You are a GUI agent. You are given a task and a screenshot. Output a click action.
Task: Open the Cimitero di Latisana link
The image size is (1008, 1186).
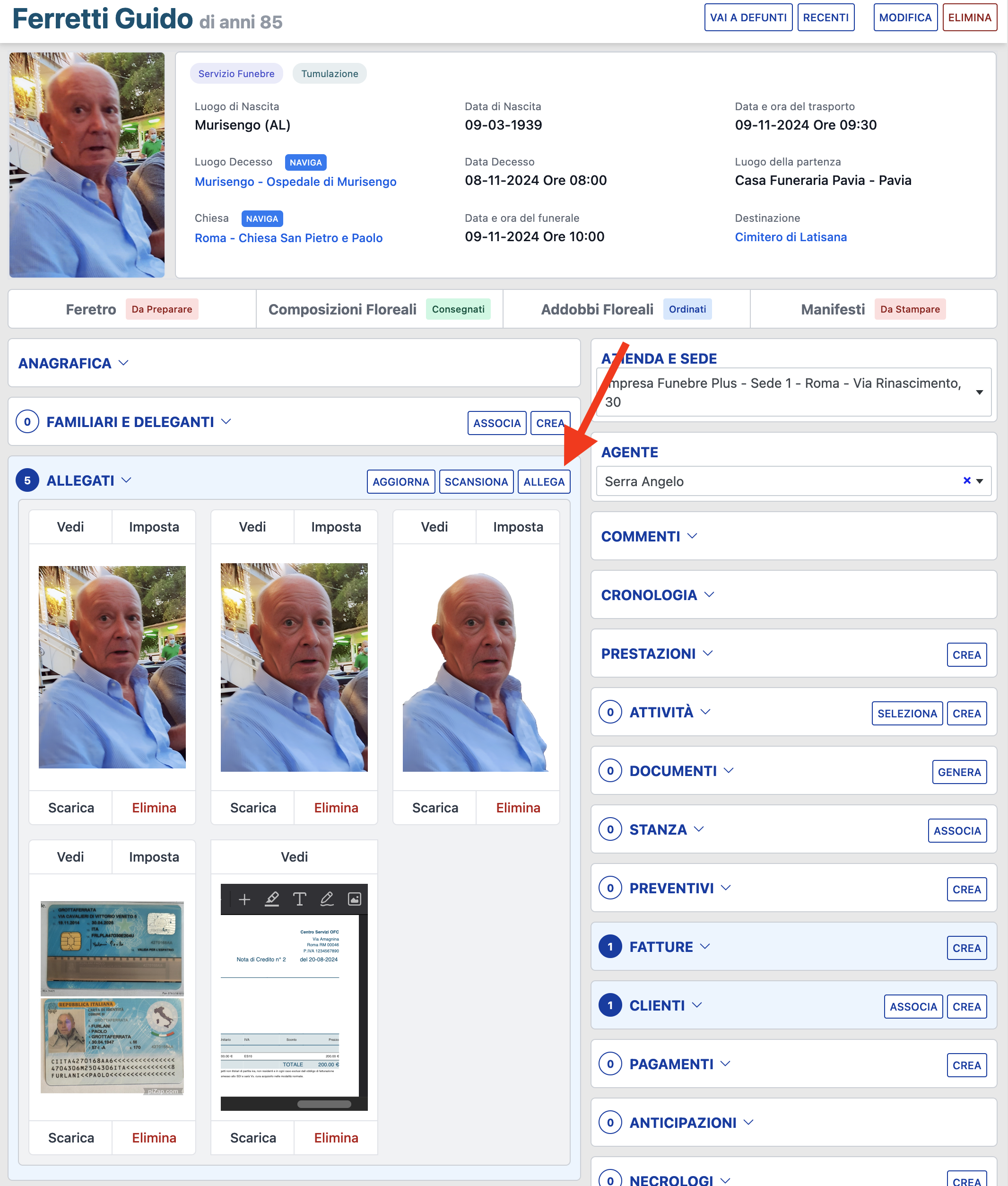click(x=791, y=237)
